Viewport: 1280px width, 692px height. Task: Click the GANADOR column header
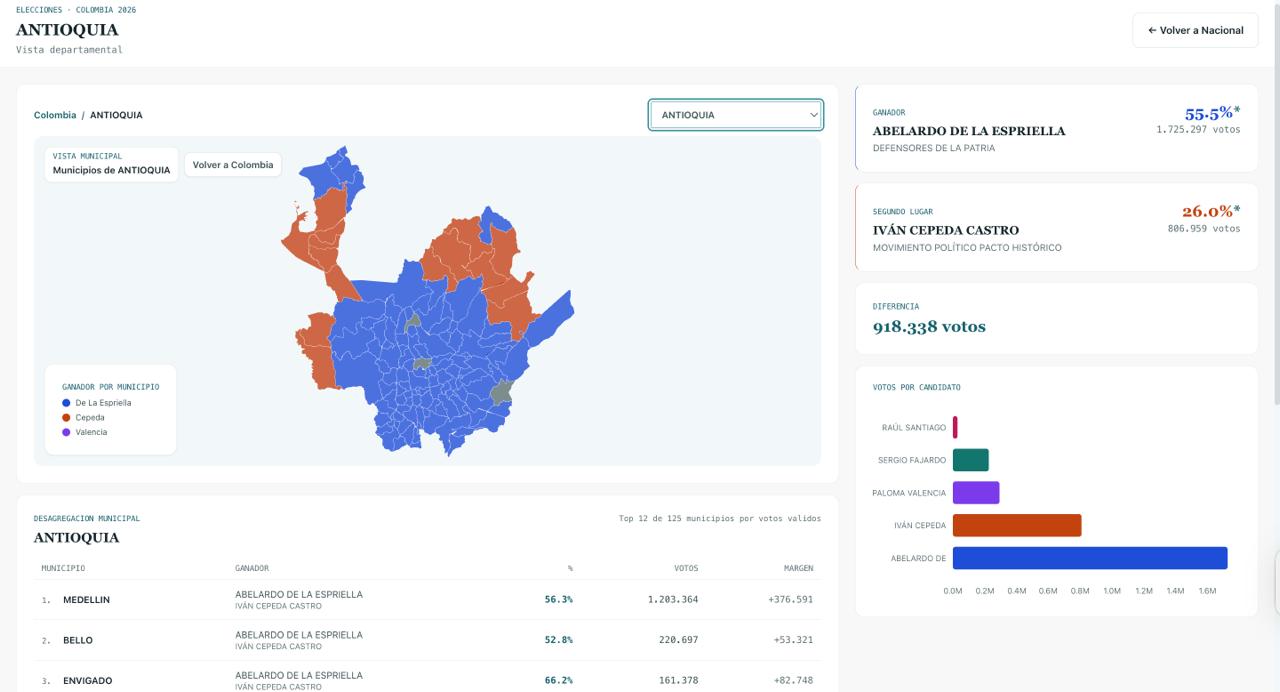252,568
